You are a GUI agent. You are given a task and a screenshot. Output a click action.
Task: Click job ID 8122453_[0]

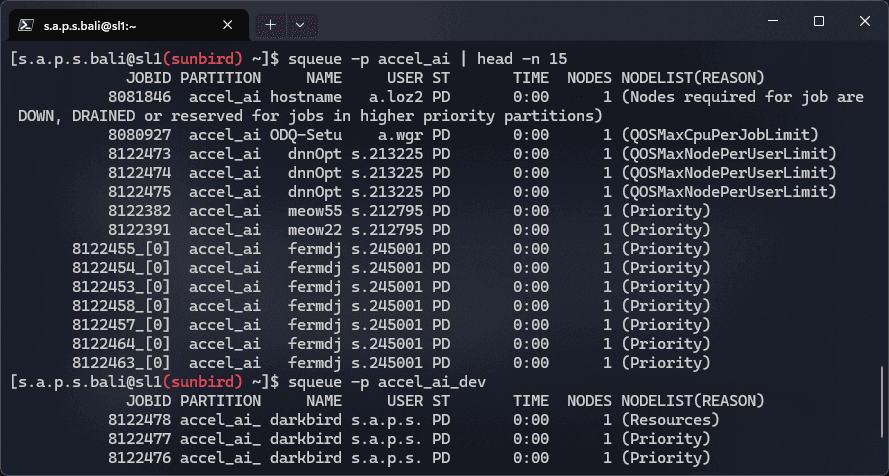click(121, 287)
